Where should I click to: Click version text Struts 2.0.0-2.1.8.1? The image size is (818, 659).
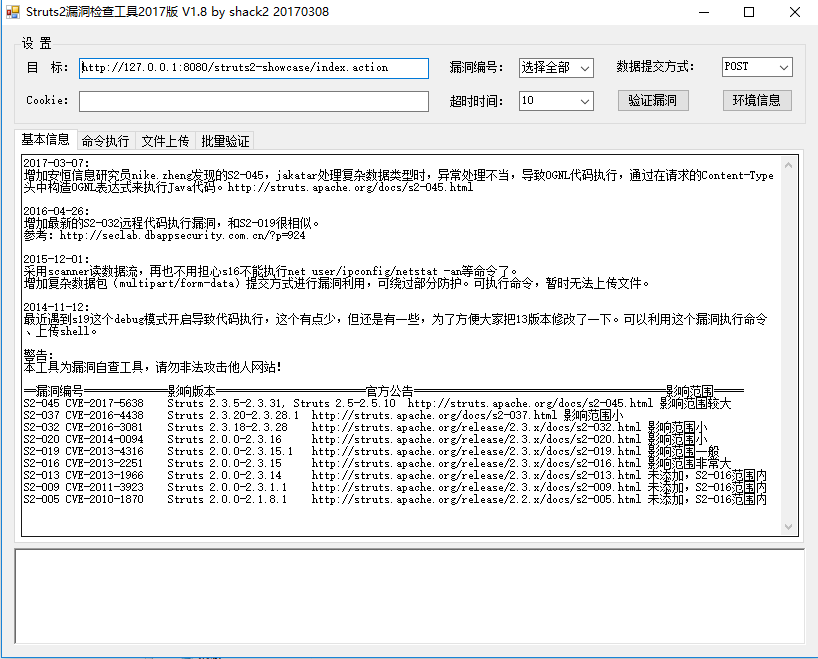(227, 499)
